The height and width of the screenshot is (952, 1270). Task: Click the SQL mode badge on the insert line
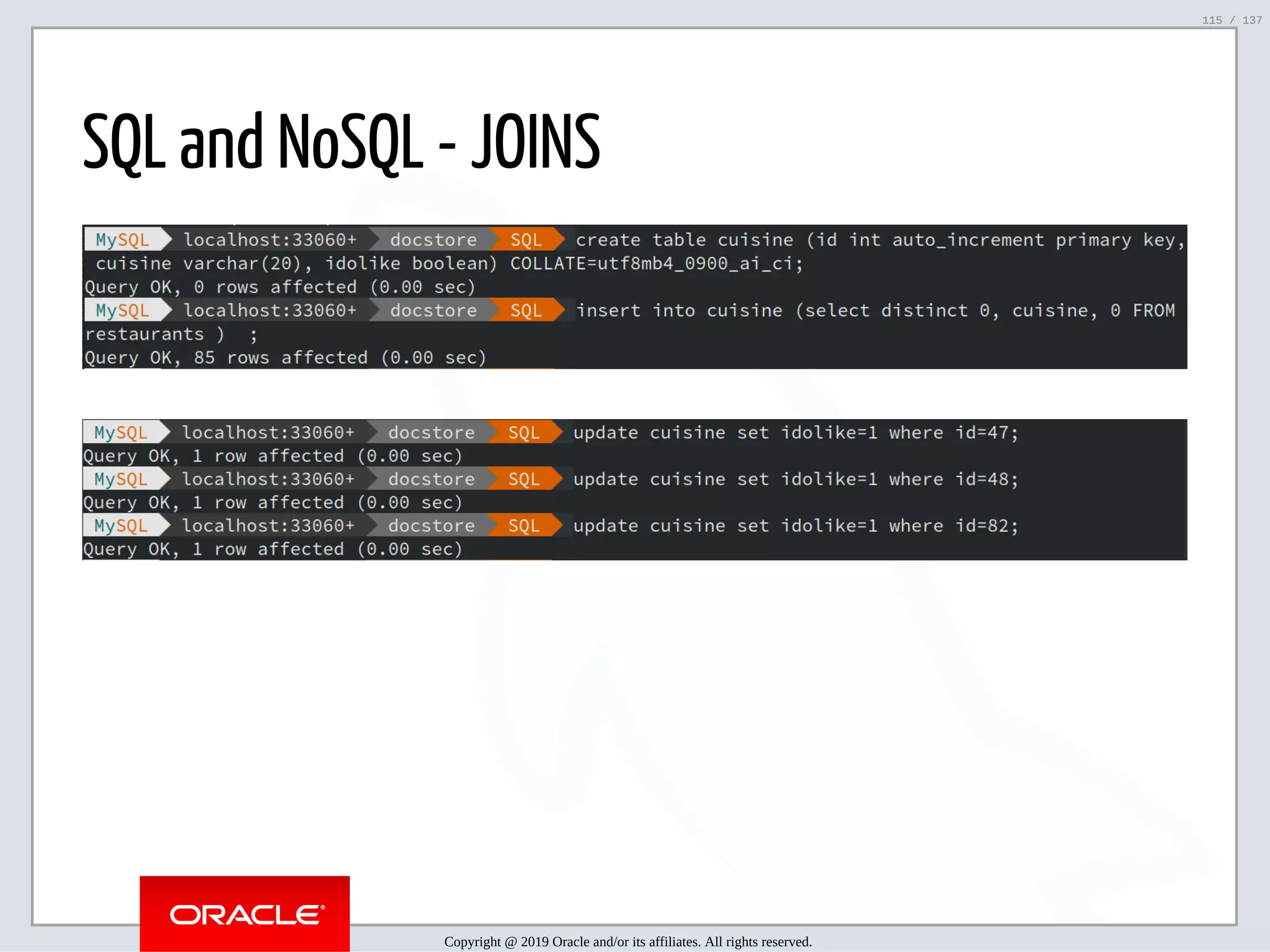[x=526, y=310]
